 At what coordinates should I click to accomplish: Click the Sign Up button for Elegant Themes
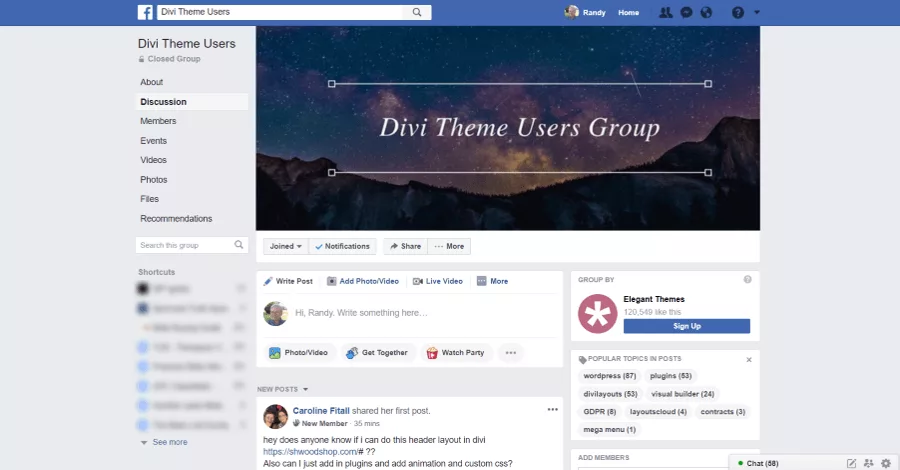tap(686, 326)
